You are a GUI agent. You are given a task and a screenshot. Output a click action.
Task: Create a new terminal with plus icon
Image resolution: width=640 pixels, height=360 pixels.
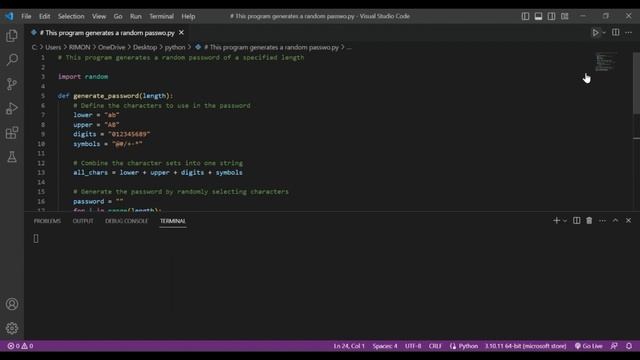[x=556, y=220]
